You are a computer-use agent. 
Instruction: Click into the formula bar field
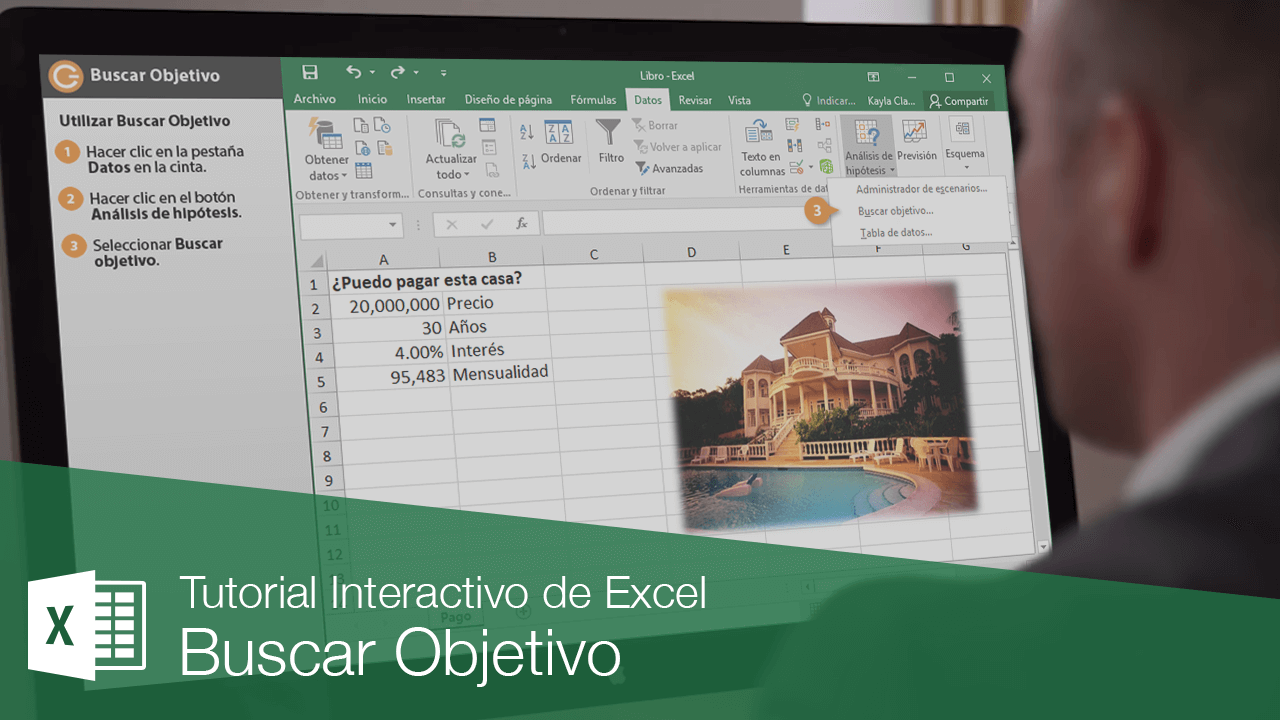[x=687, y=221]
